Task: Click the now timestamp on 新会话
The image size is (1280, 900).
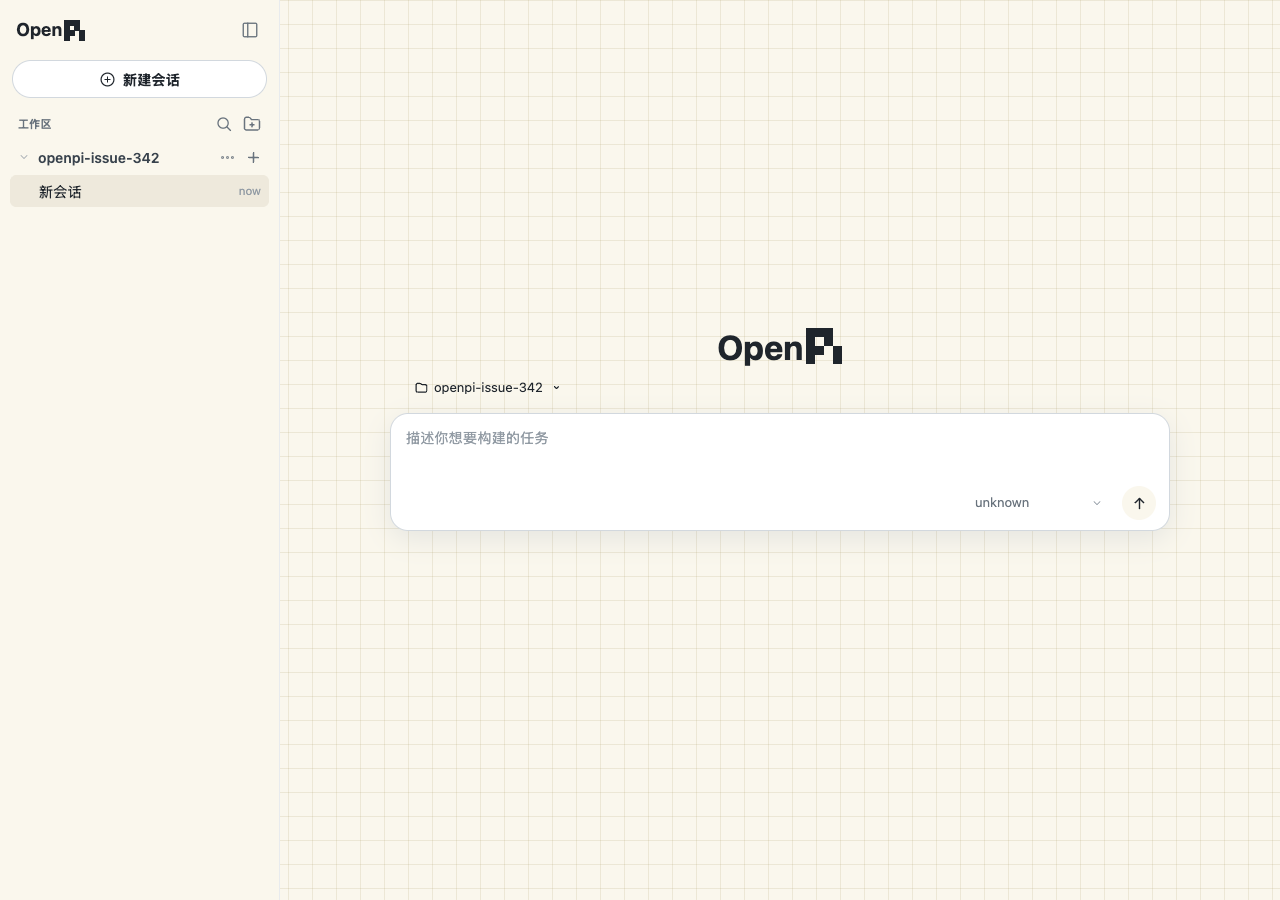Action: coord(250,191)
